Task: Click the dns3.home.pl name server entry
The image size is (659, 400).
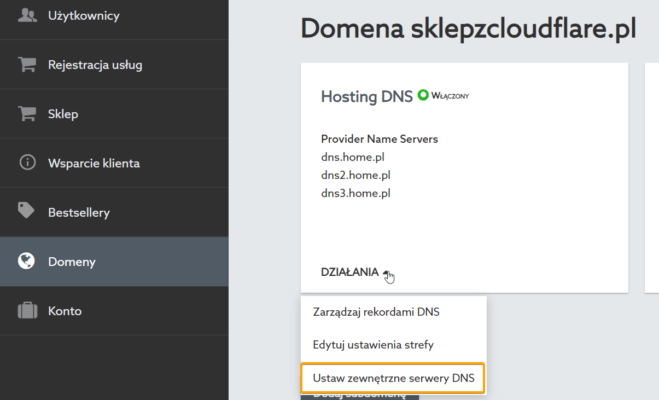Action: [x=358, y=193]
